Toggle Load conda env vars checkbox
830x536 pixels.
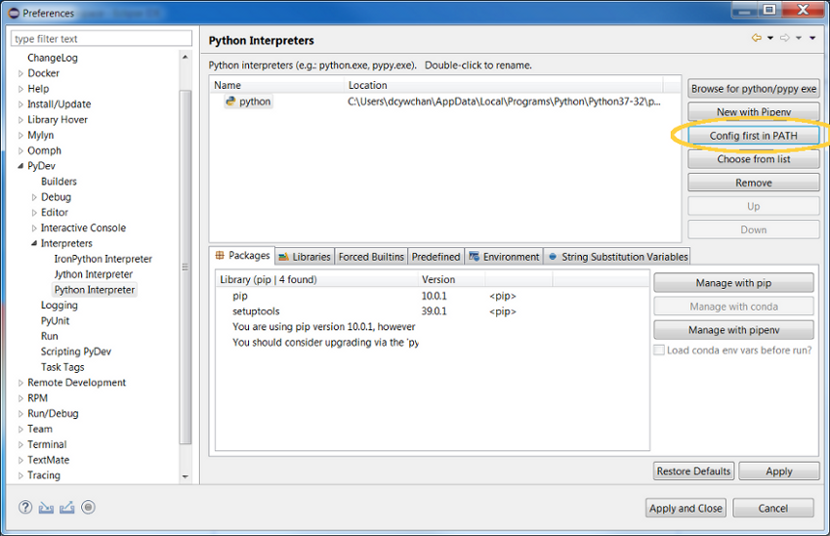click(659, 350)
